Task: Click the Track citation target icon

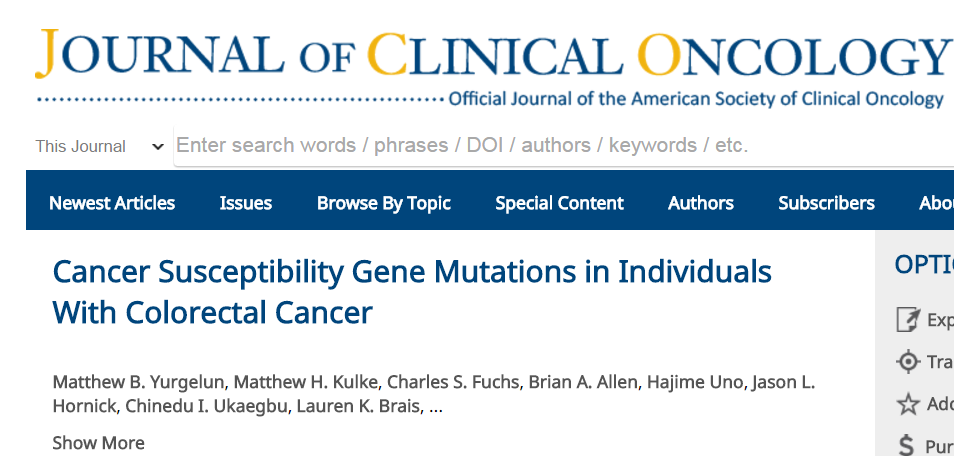Action: pyautogui.click(x=908, y=362)
